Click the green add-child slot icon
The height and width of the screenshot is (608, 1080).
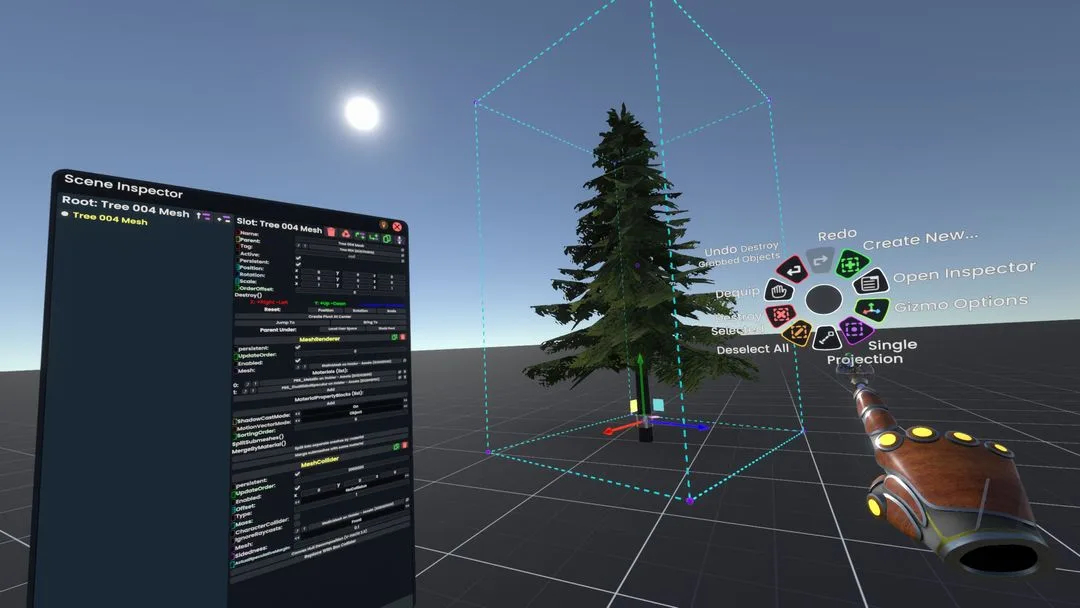point(374,237)
